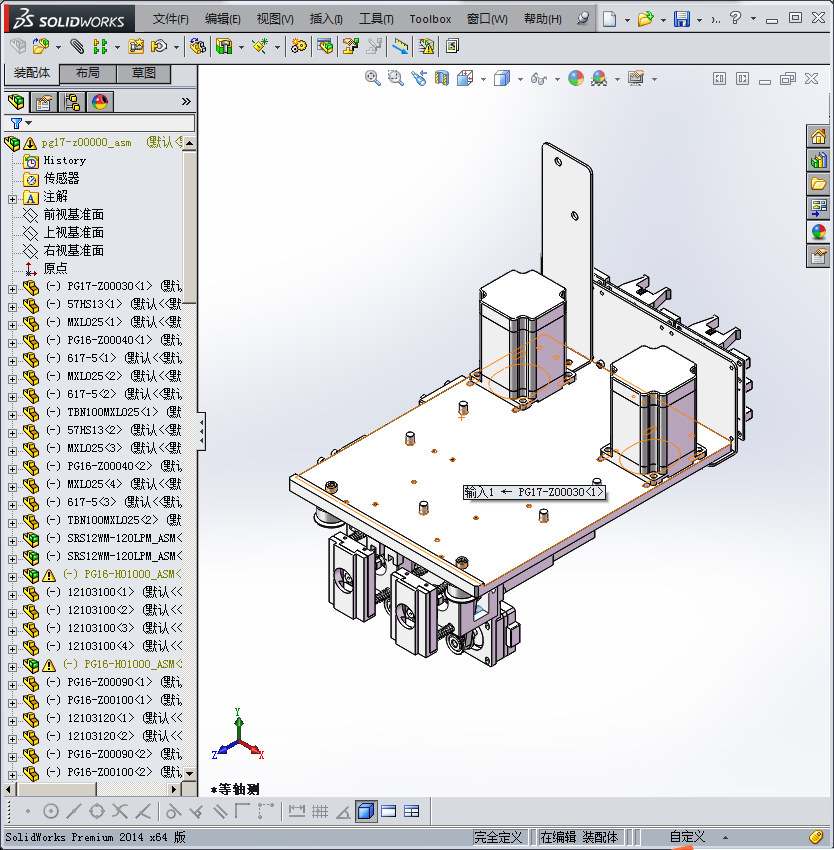The width and height of the screenshot is (834, 850).
Task: Click the Exploded View icon
Action: (350, 47)
